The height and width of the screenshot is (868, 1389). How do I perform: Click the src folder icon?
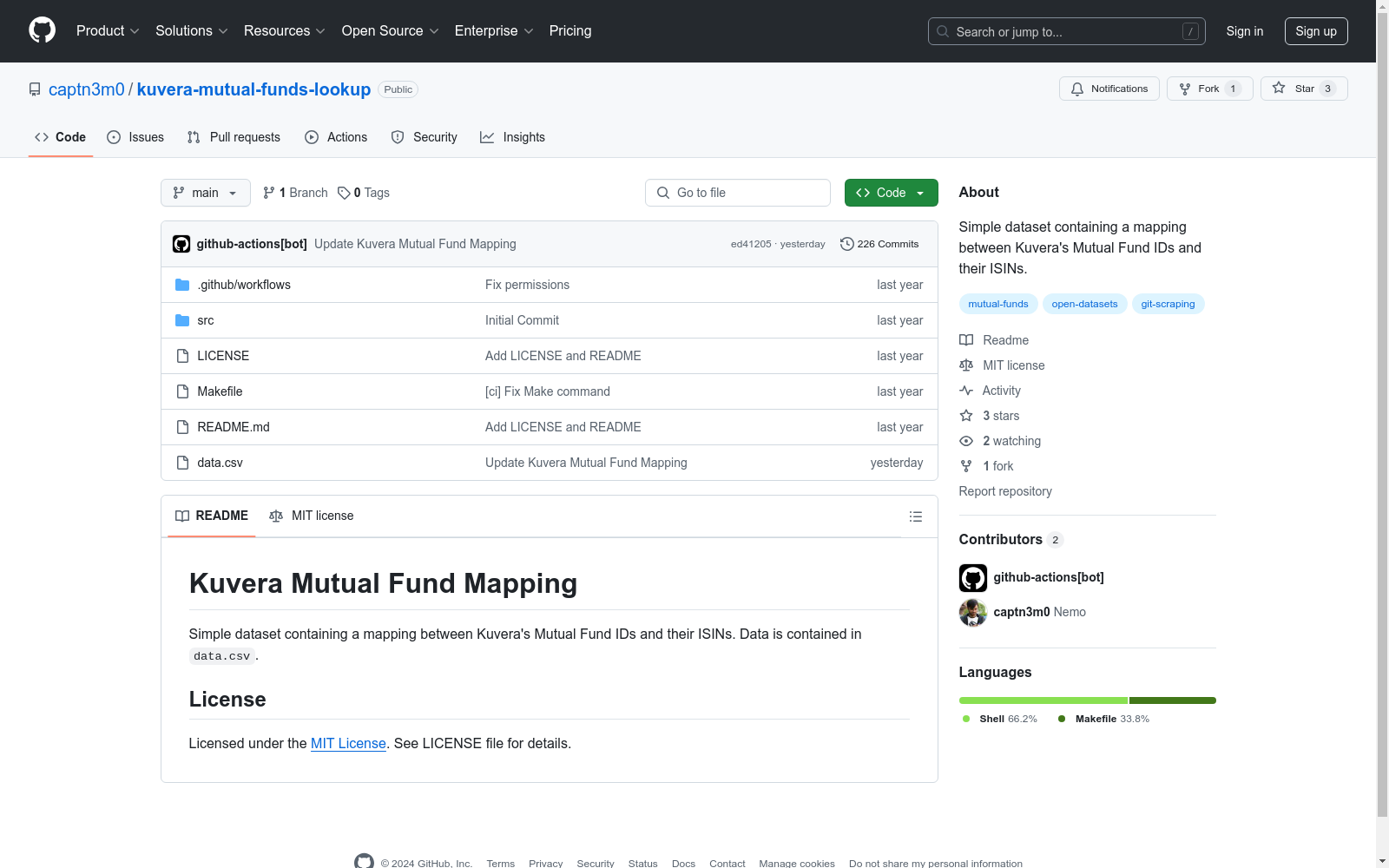pyautogui.click(x=182, y=320)
